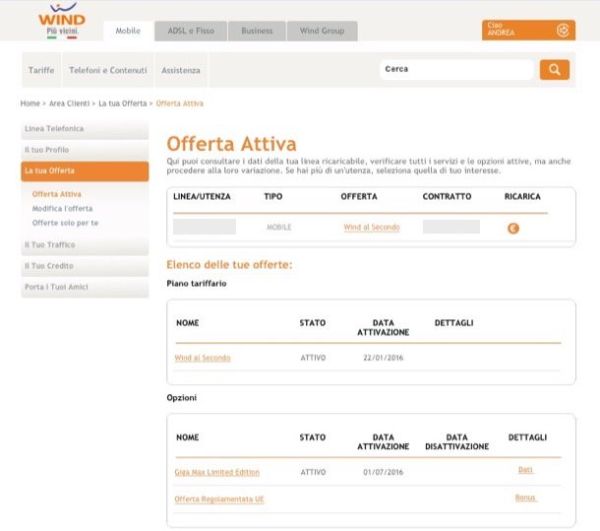Open Modifica l'offerta in the sidebar

coord(62,208)
